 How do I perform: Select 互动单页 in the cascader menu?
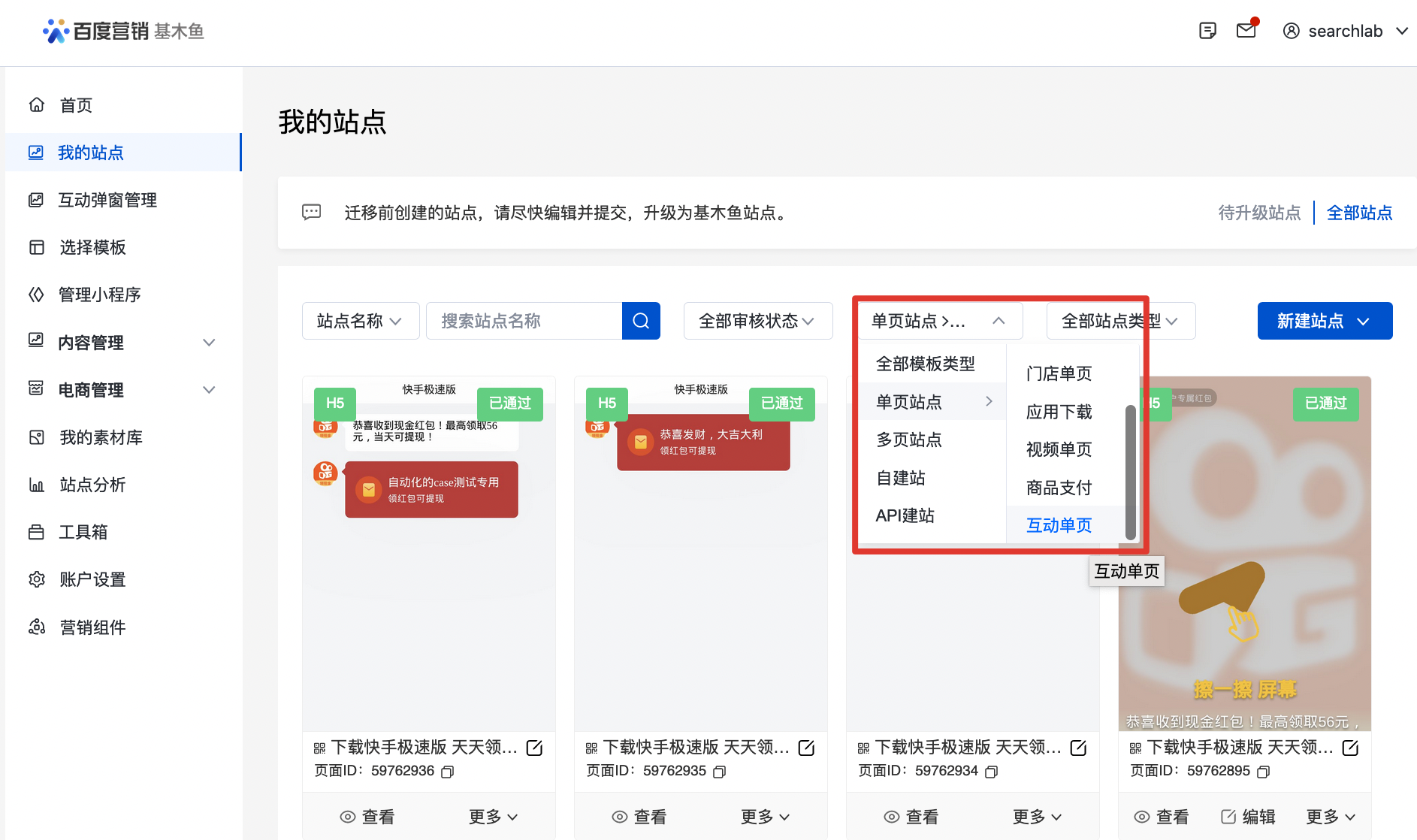(1059, 525)
